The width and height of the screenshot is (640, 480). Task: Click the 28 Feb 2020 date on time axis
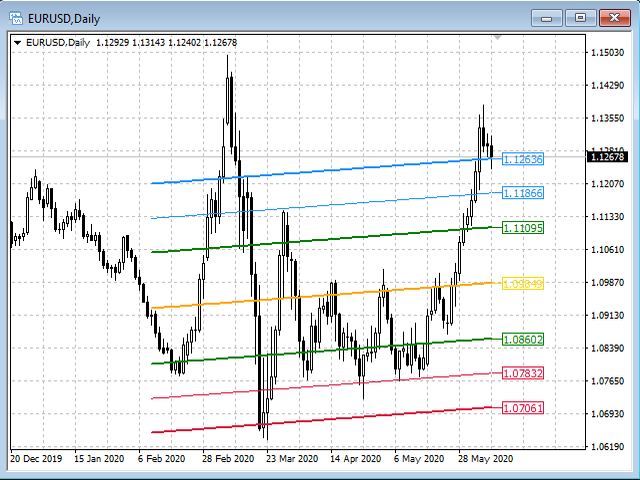tap(229, 459)
